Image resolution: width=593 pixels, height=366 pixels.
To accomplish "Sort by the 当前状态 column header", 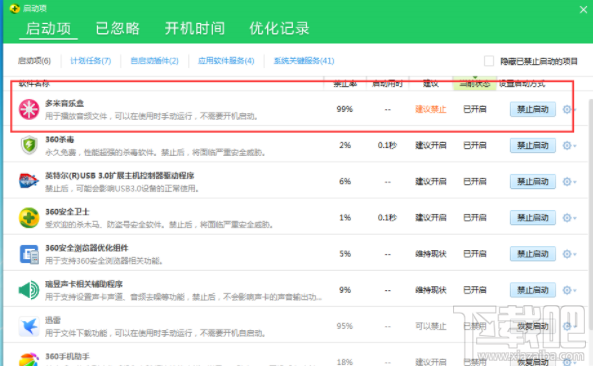I will (x=475, y=84).
